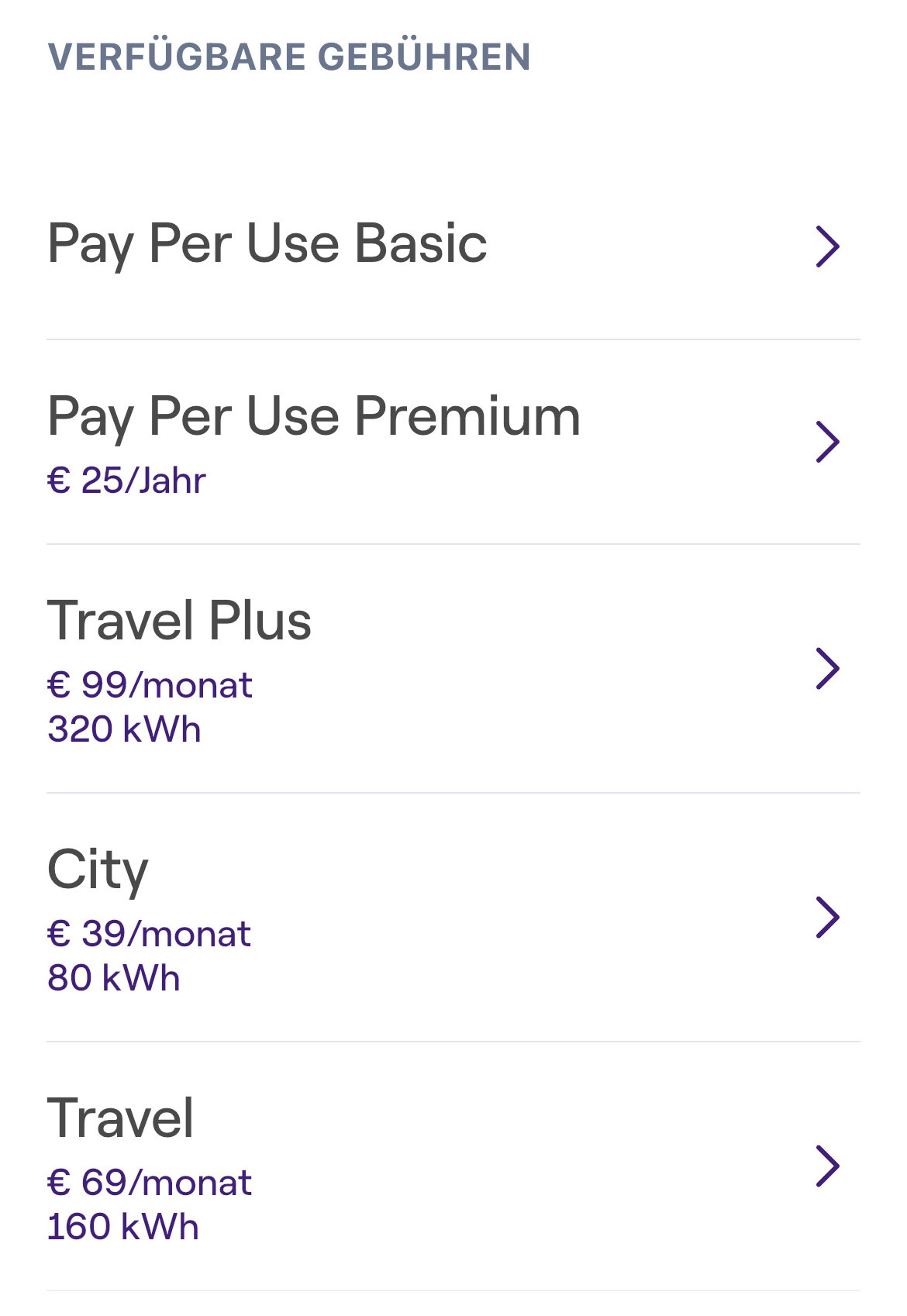Click the € 25/Jahr price label
This screenshot has height=1316, width=907.
point(126,481)
